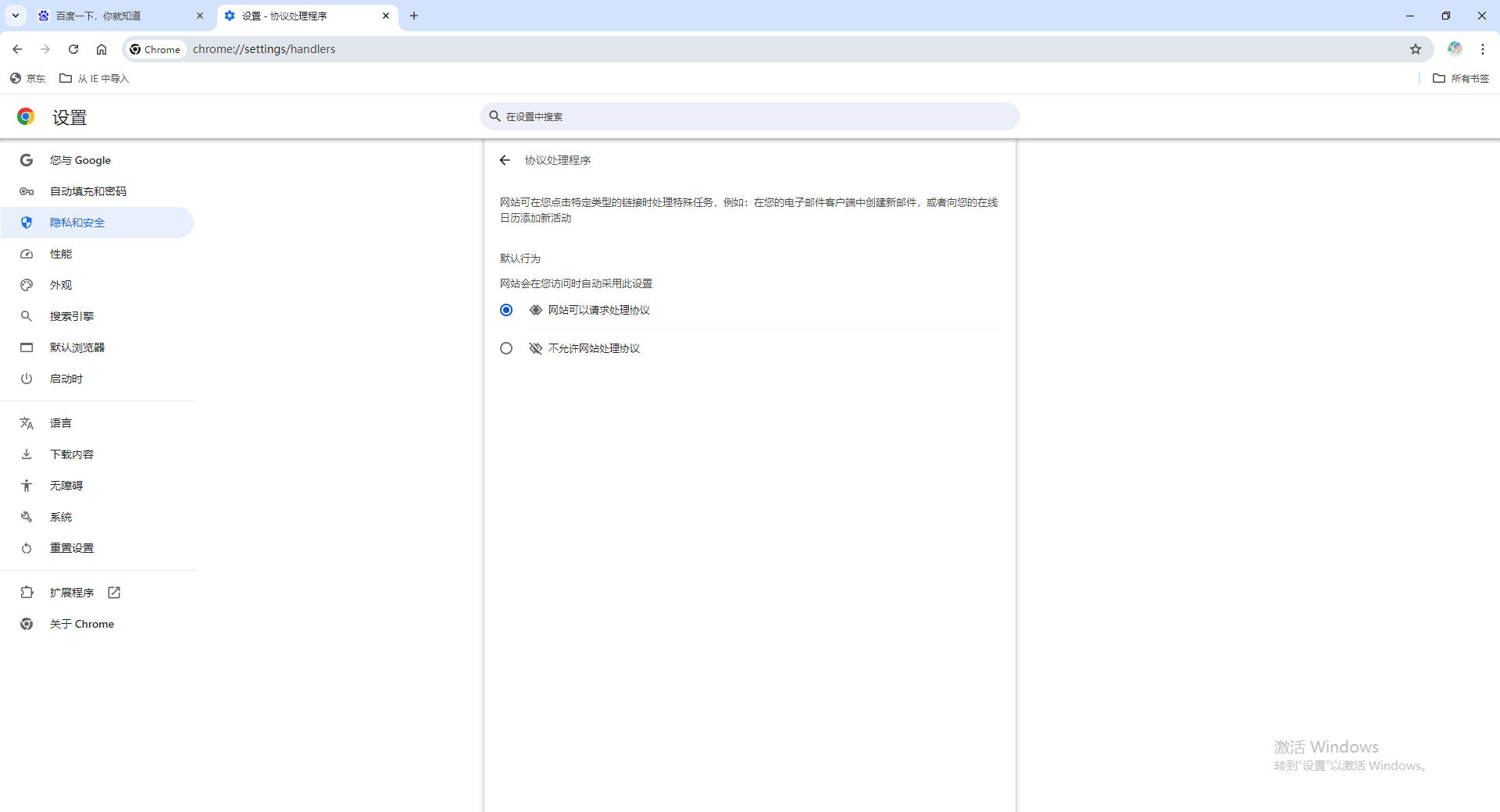Open the home page button

point(102,49)
